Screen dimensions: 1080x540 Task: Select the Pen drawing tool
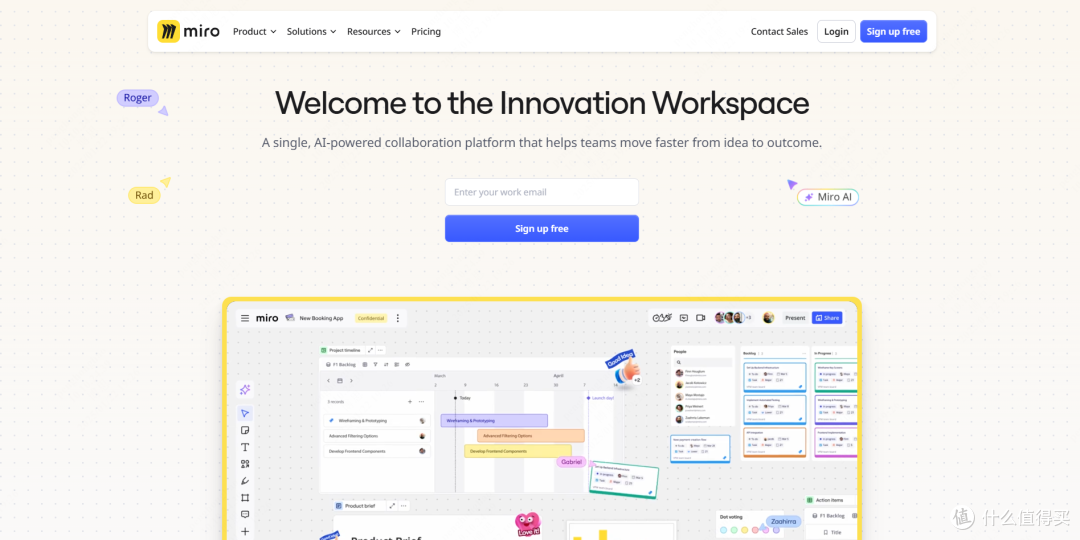tap(245, 481)
